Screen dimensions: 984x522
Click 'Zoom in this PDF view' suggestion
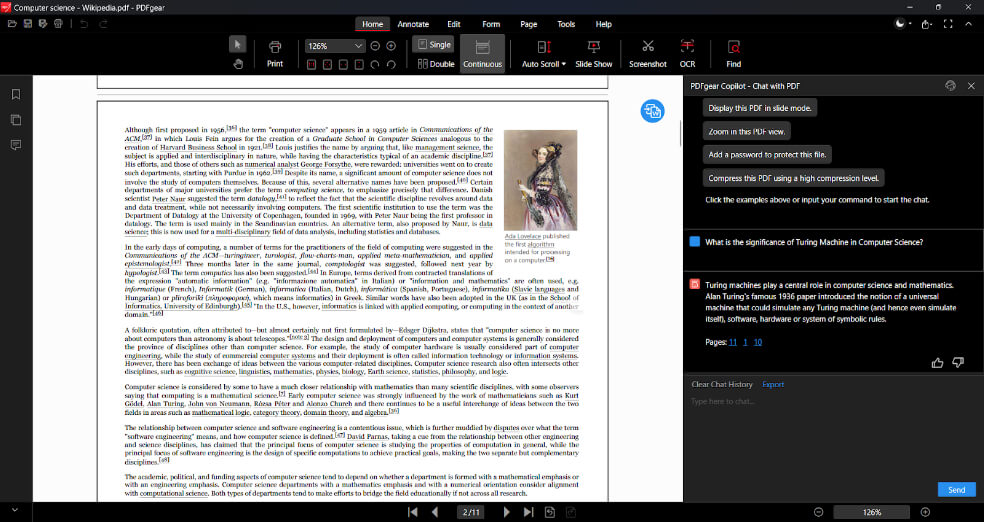(x=746, y=131)
